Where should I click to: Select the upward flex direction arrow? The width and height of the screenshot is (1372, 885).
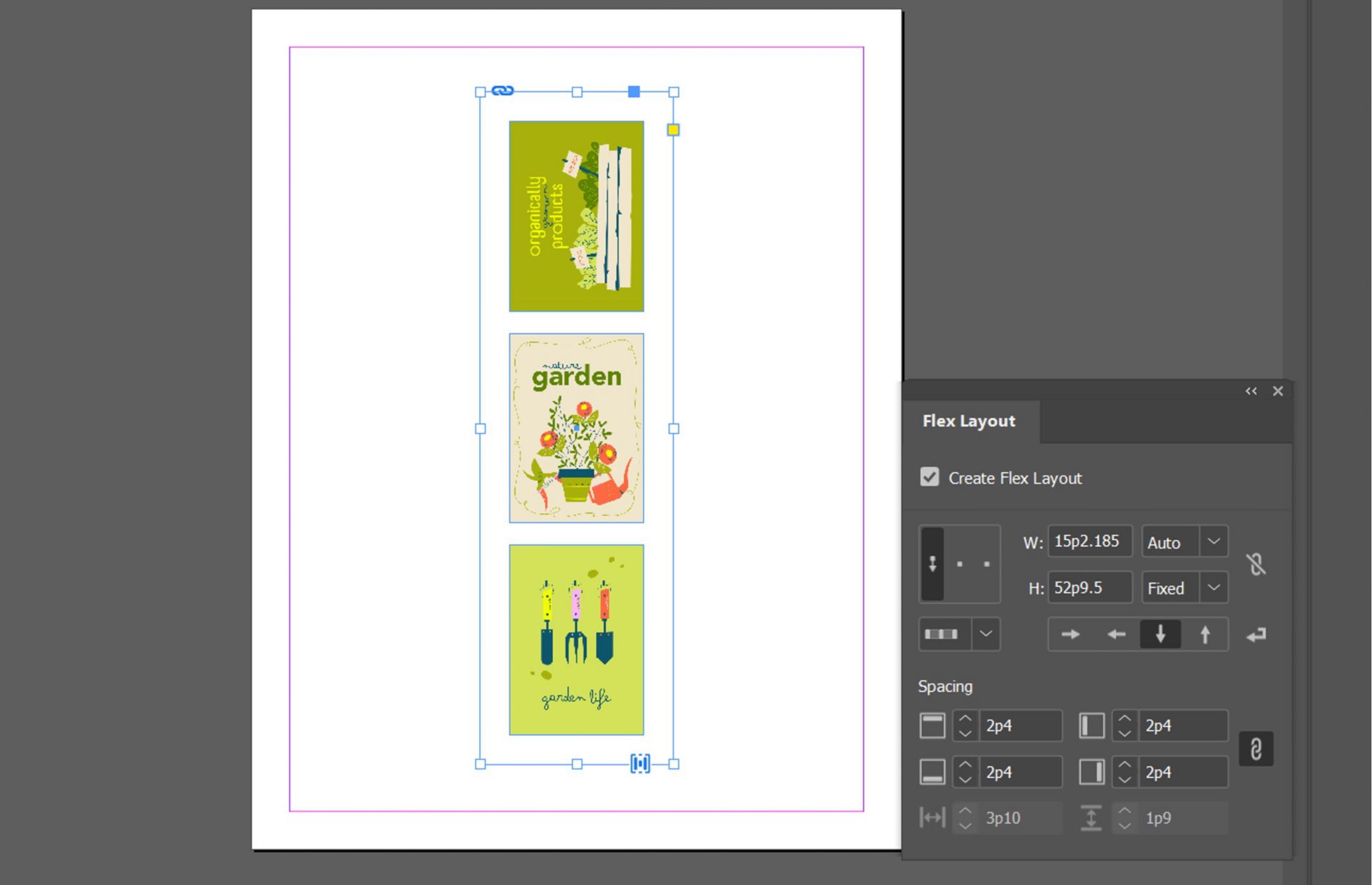click(1205, 634)
